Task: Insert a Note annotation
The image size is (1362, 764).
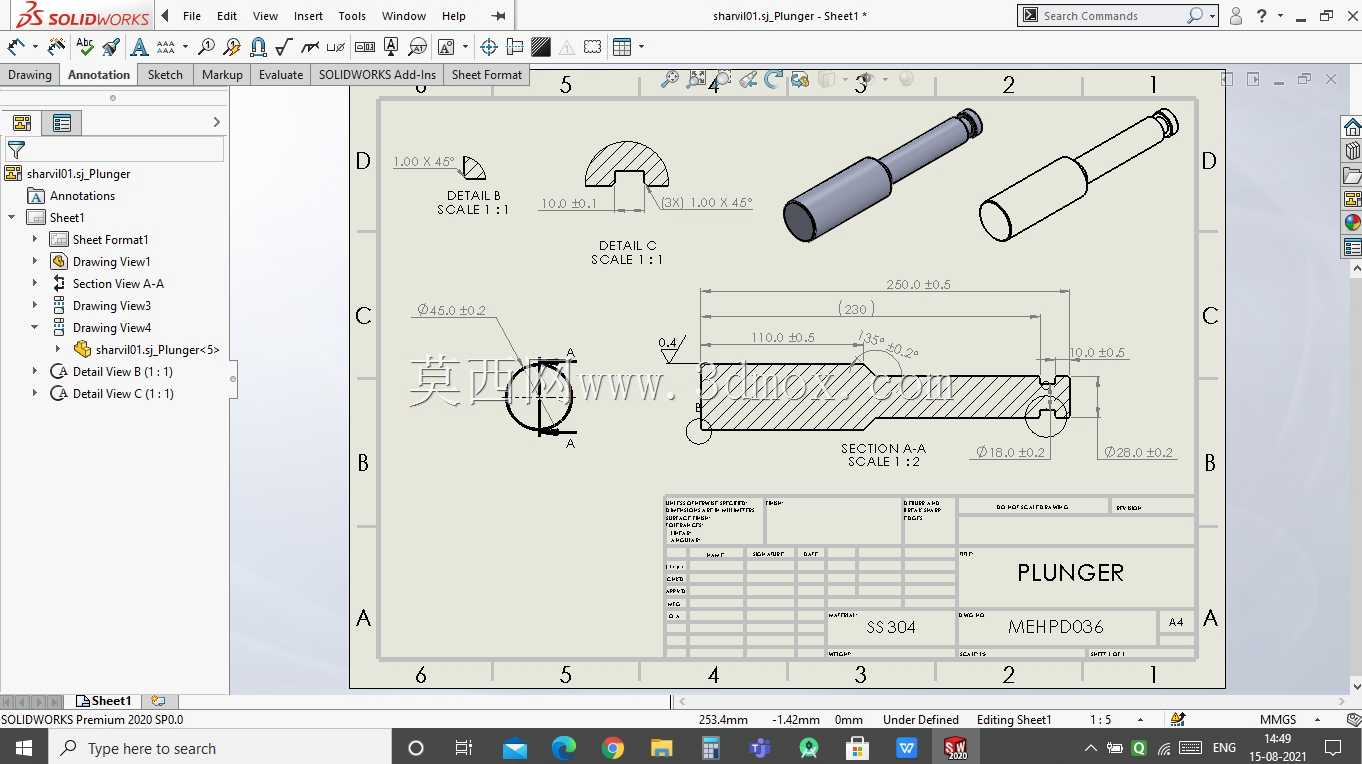Action: (x=139, y=46)
